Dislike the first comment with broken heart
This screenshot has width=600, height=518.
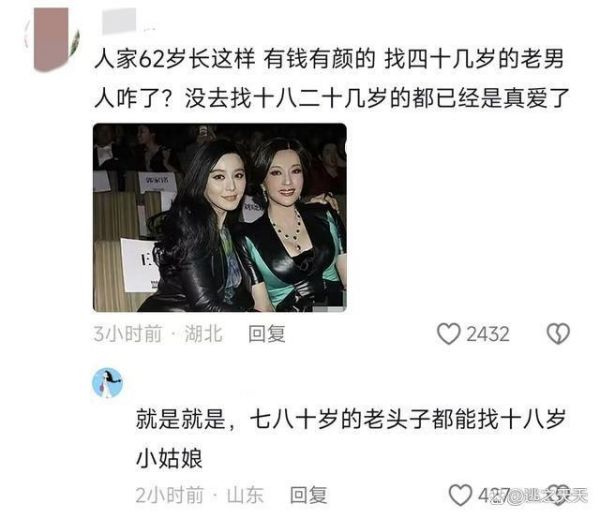(558, 334)
